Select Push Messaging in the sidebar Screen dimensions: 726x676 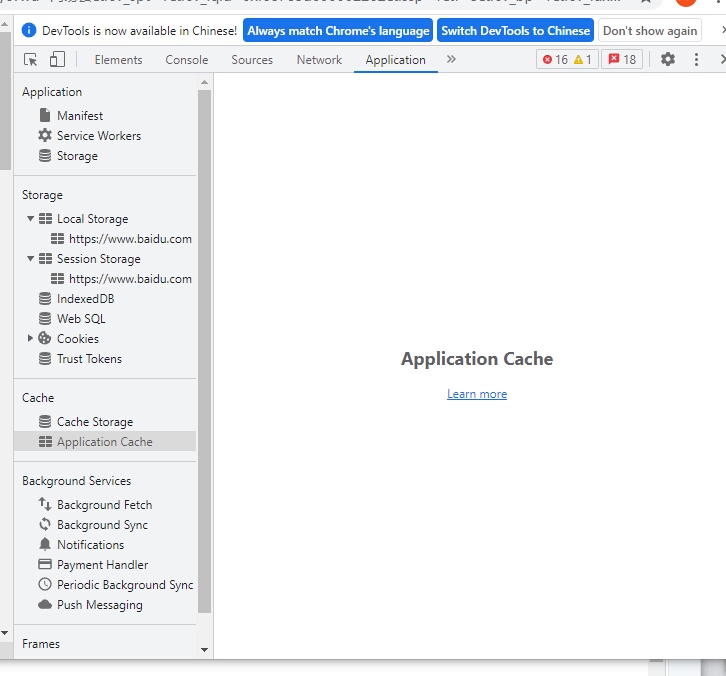click(x=100, y=605)
